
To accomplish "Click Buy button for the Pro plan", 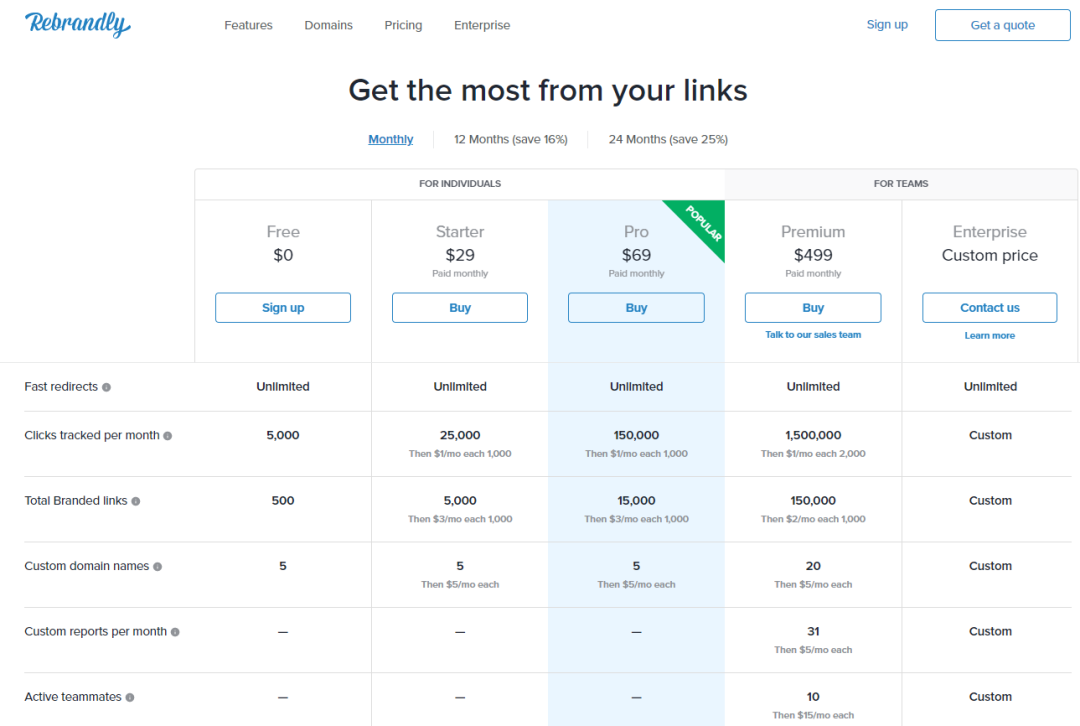I will point(636,308).
